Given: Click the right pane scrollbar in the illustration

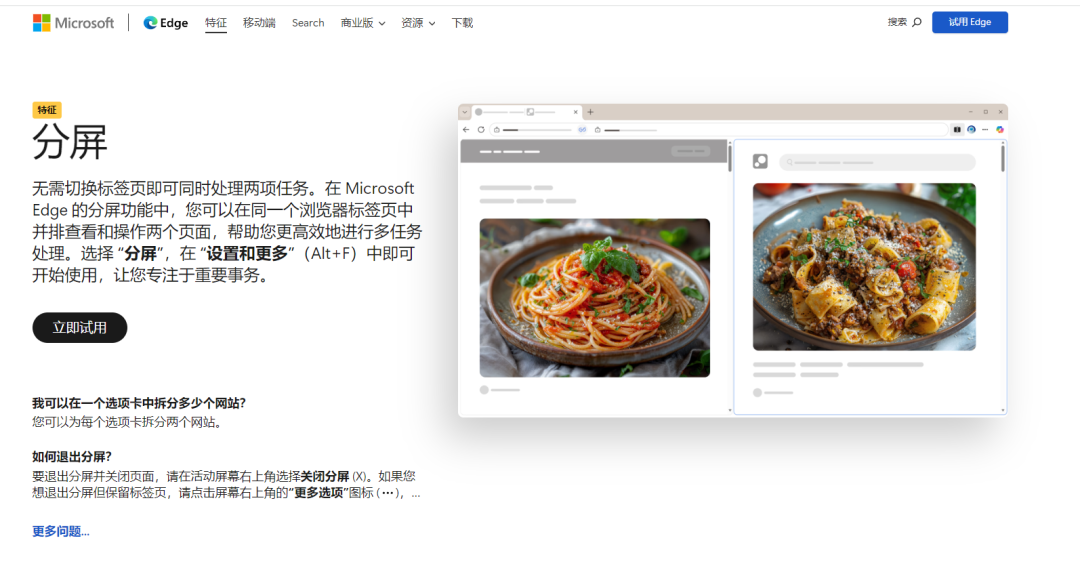Looking at the screenshot, I should [x=1003, y=158].
